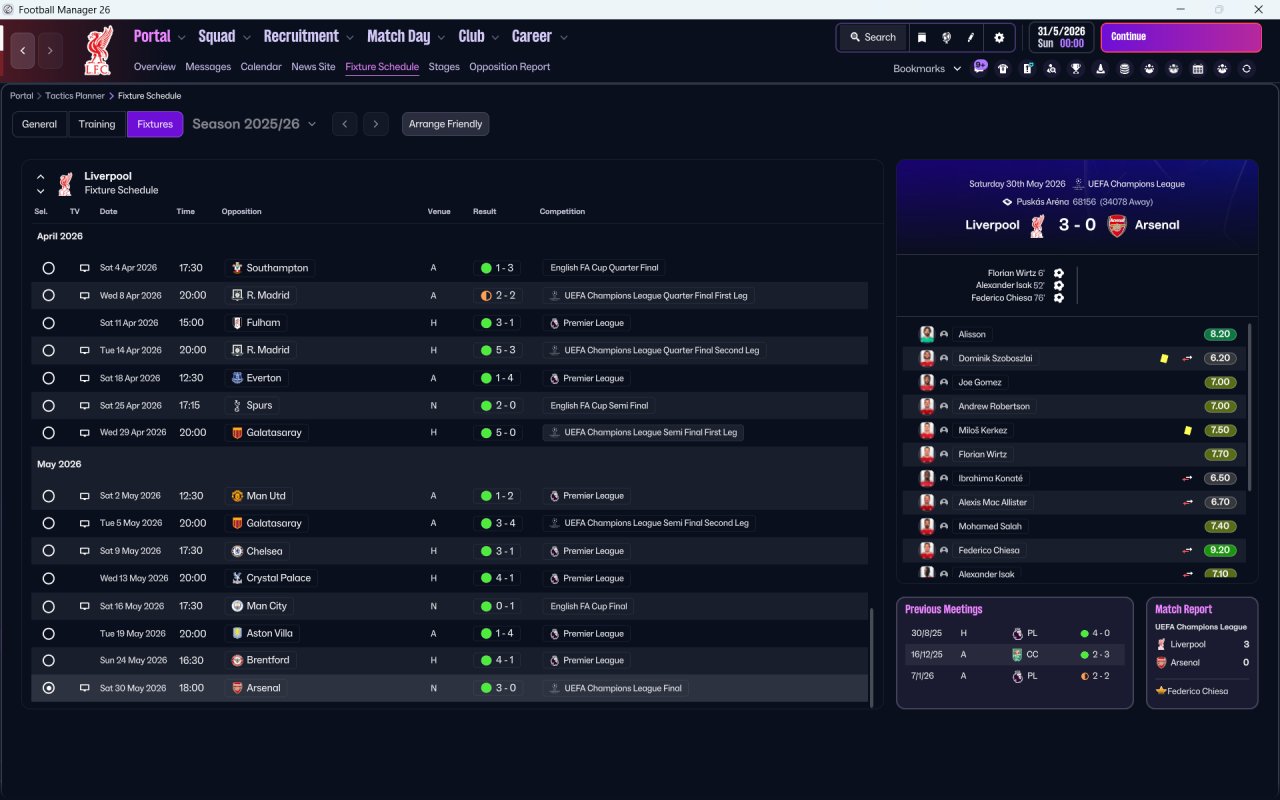Viewport: 1280px width, 800px height.
Task: Click the substitution icon on Ibrahima Konaté's row
Action: click(1187, 478)
